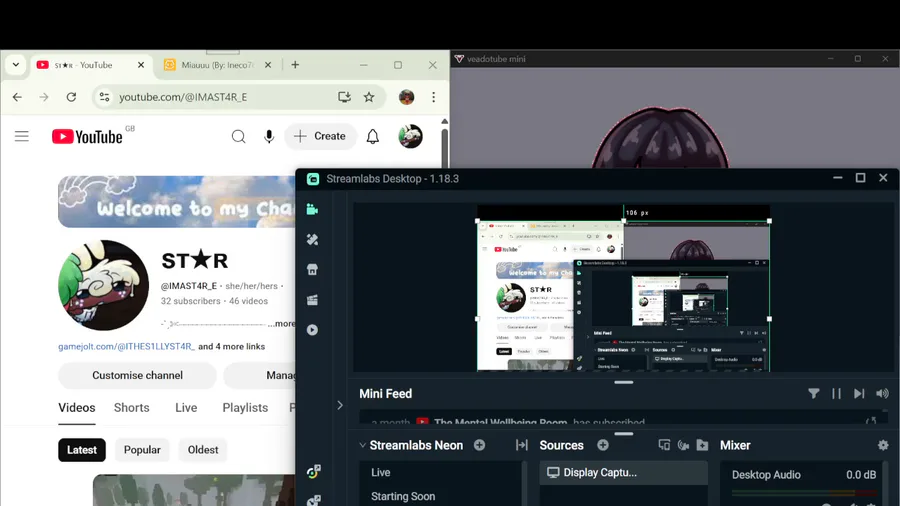Open the YouTube guide hamburger menu
Image resolution: width=900 pixels, height=506 pixels.
(x=22, y=136)
